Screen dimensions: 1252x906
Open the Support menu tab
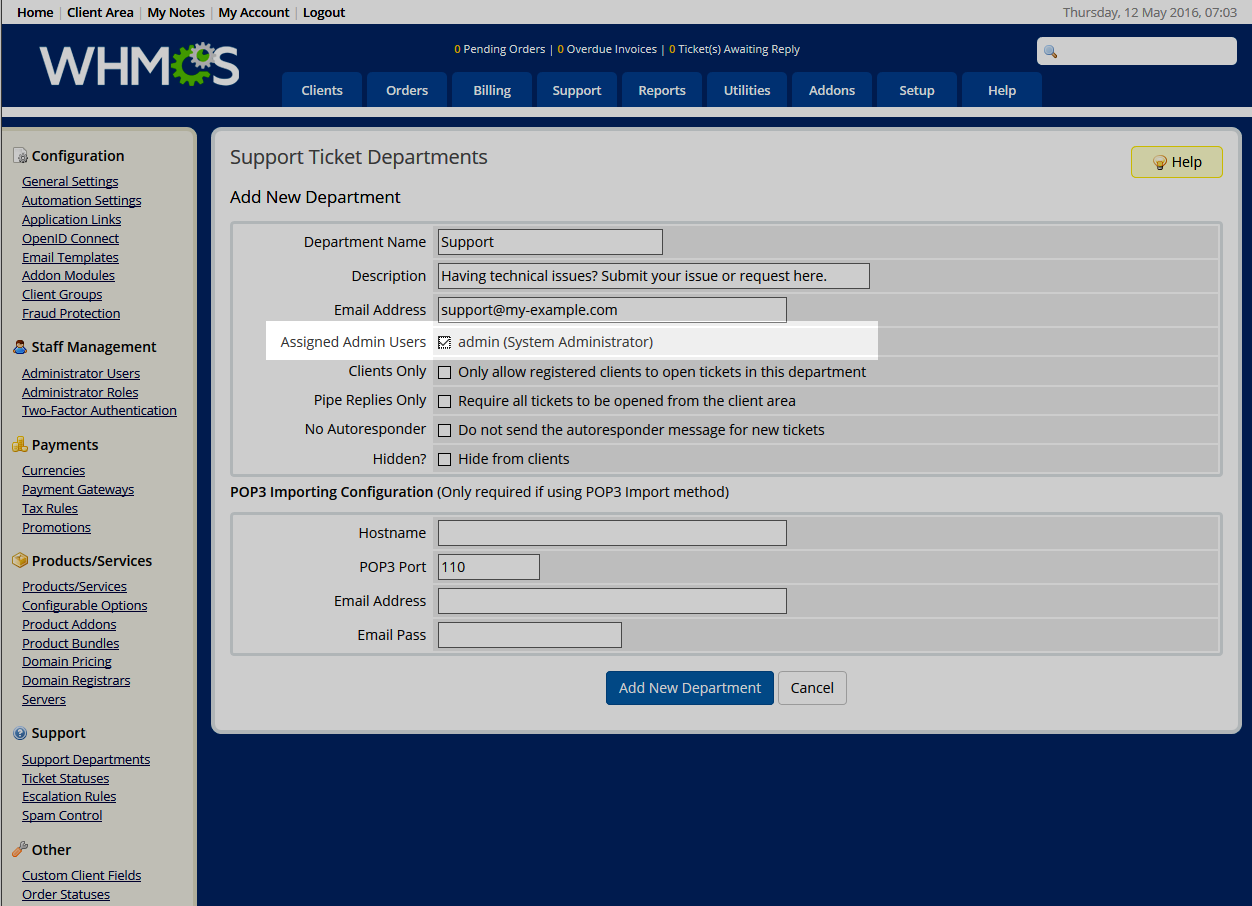coord(577,90)
